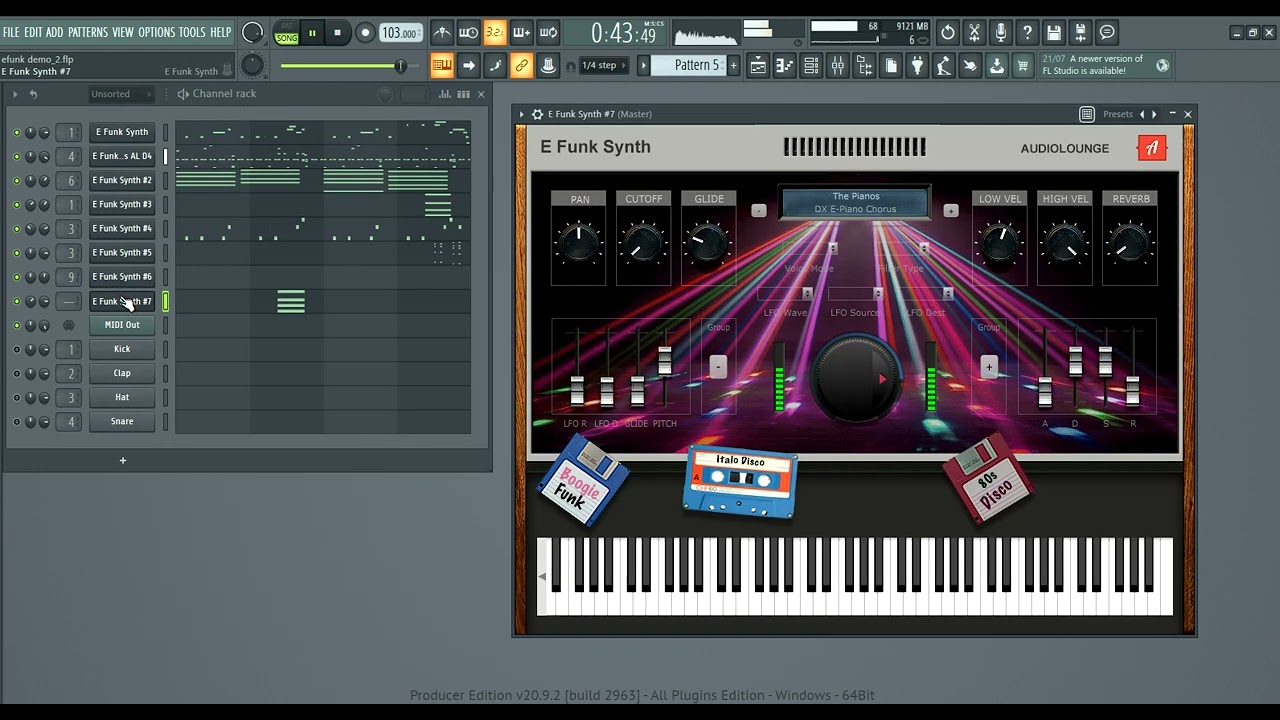Go to next preset arrow
Image resolution: width=1280 pixels, height=720 pixels.
click(x=1155, y=114)
